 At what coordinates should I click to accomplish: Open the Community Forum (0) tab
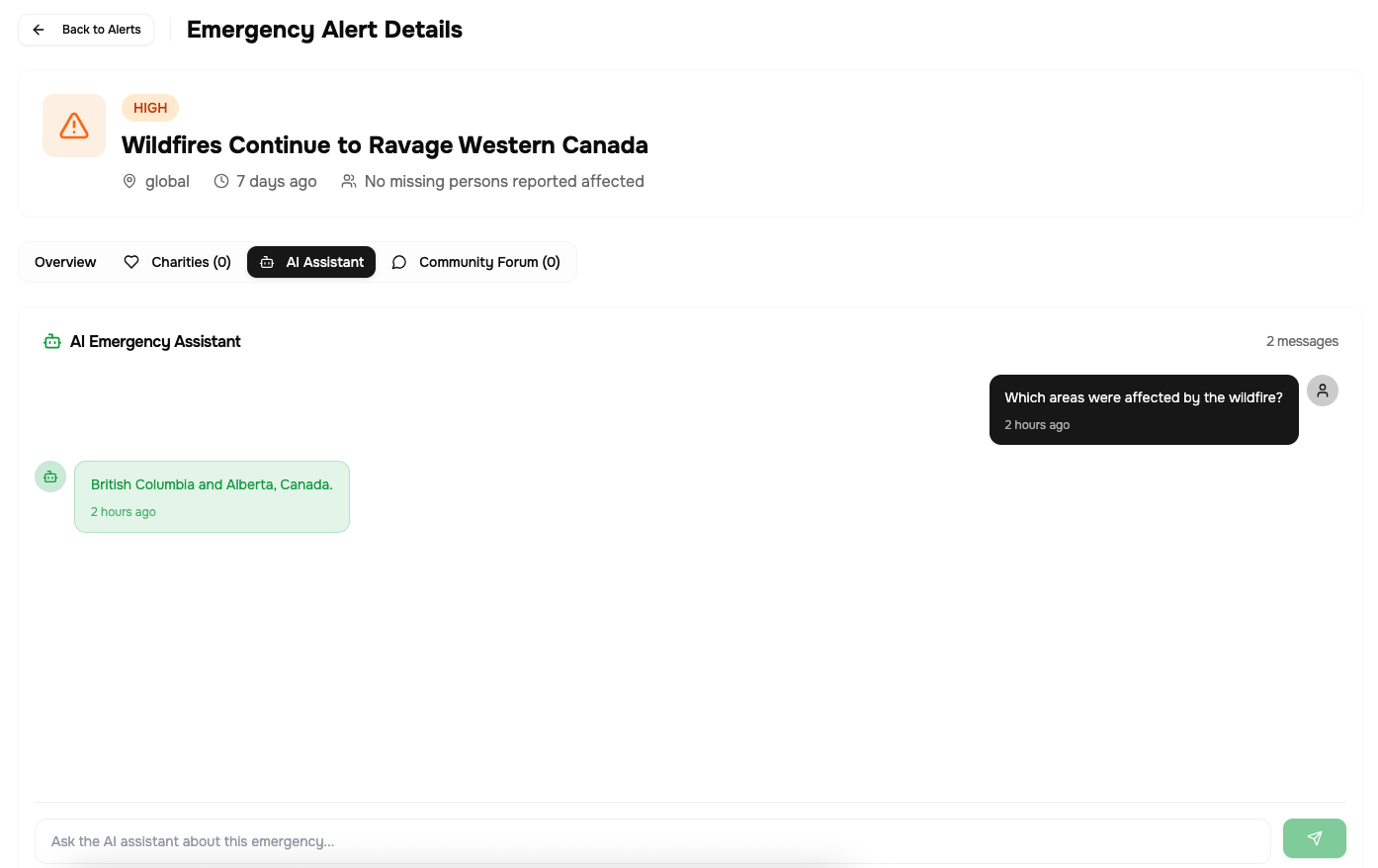tap(475, 262)
